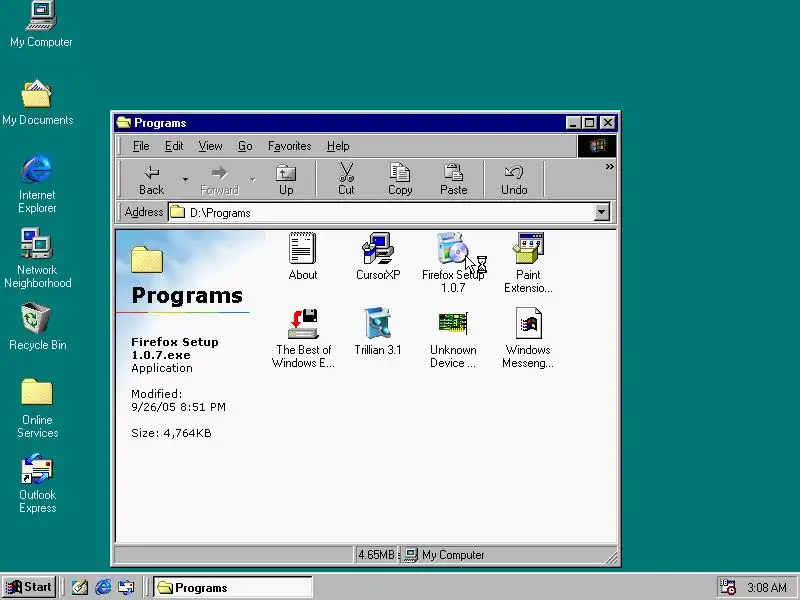800x600 pixels.
Task: Select Online Services desktop folder
Action: click(x=37, y=408)
